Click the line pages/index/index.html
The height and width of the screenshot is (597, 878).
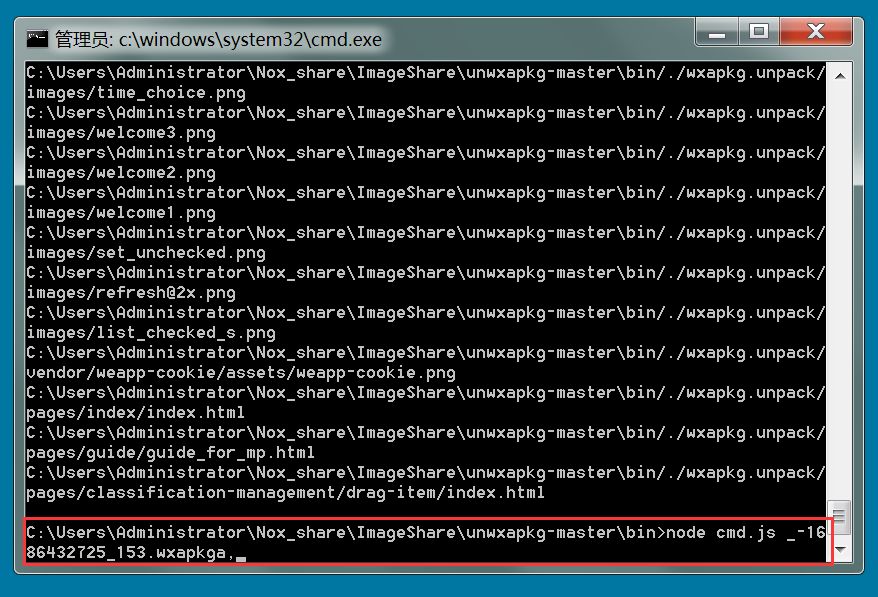point(136,413)
